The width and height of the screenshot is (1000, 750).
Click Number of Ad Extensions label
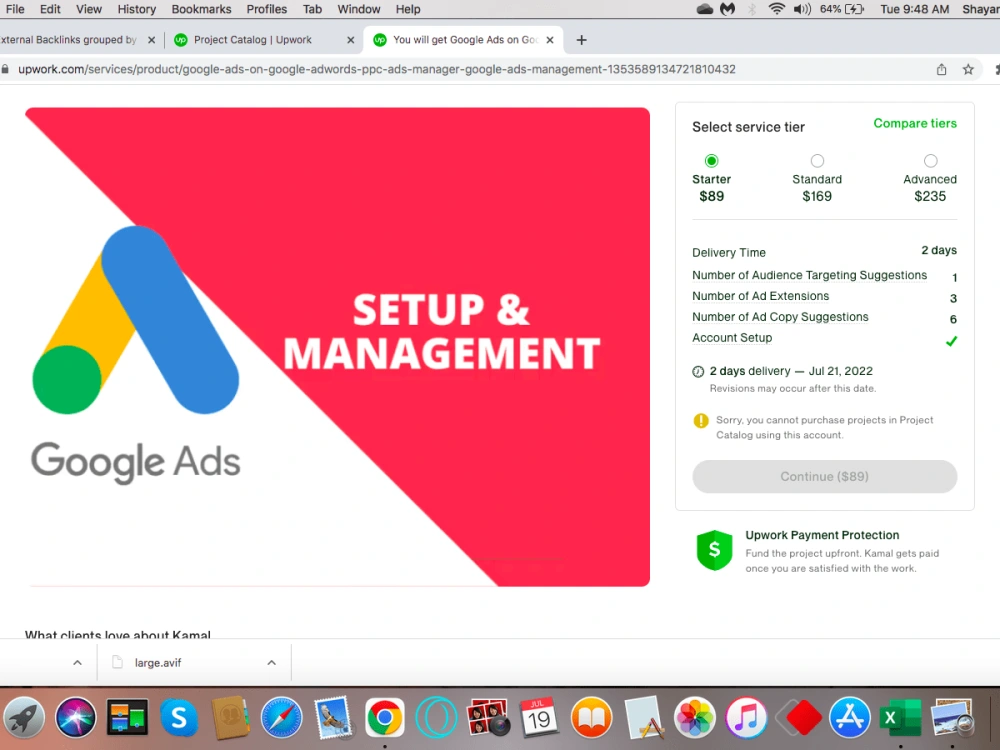click(x=760, y=296)
